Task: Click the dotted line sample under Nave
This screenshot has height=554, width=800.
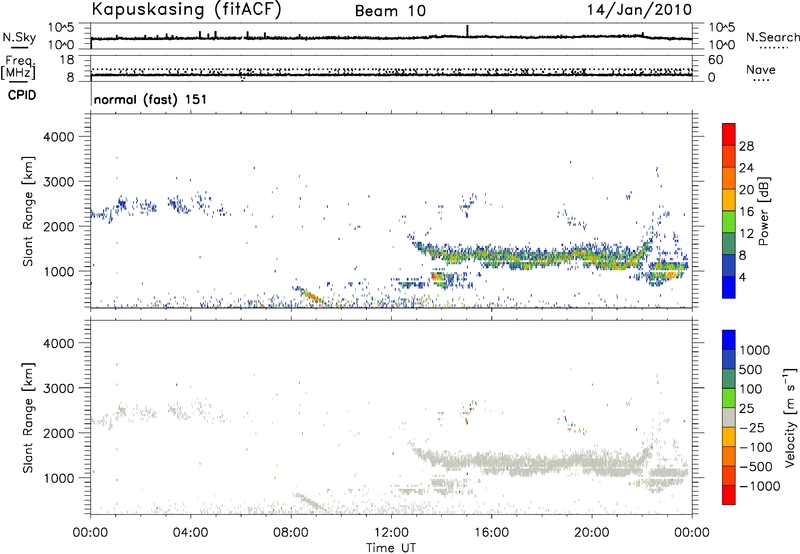Action: tap(761, 80)
